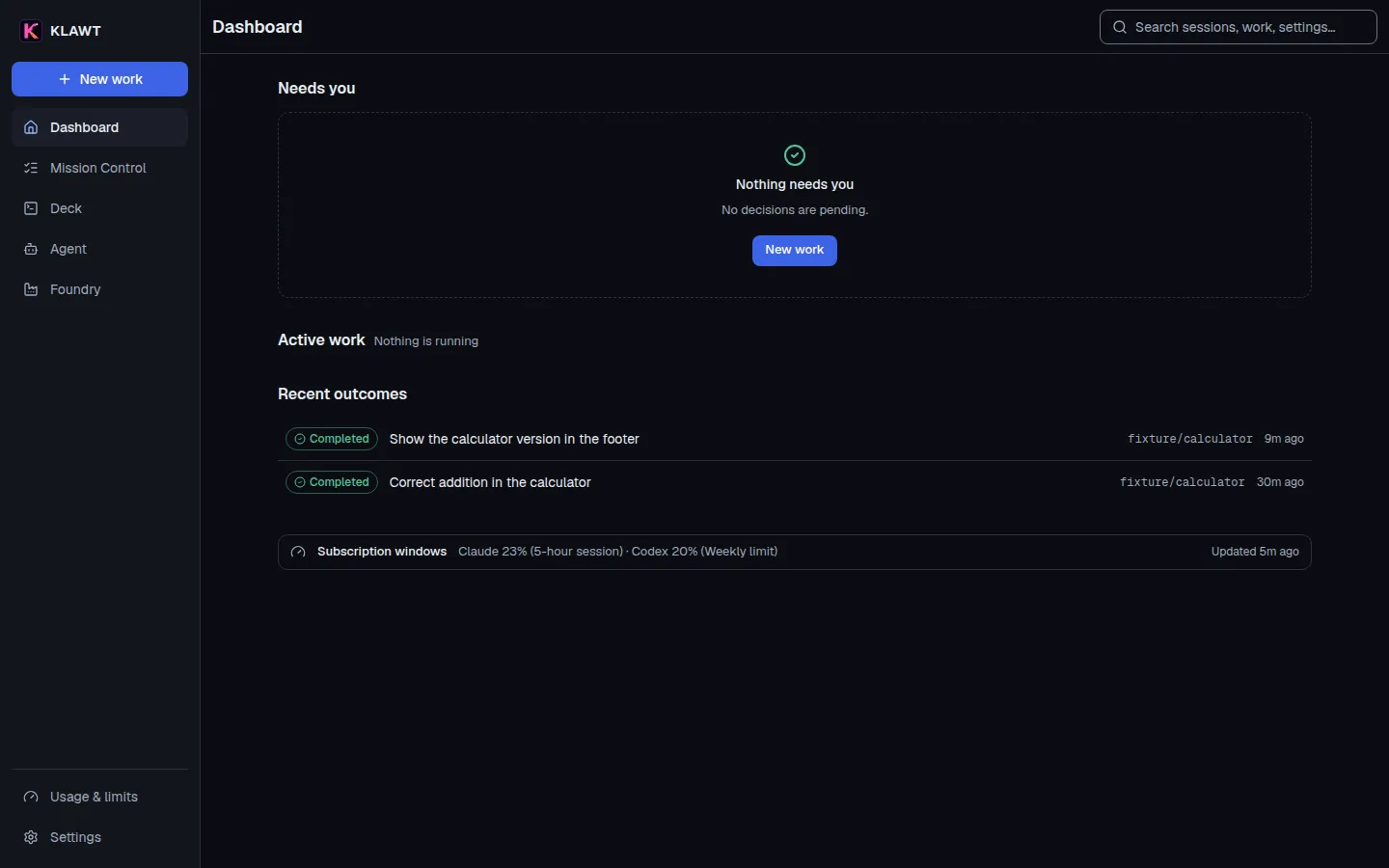
Task: Click the Dashboard page title
Action: click(x=258, y=27)
